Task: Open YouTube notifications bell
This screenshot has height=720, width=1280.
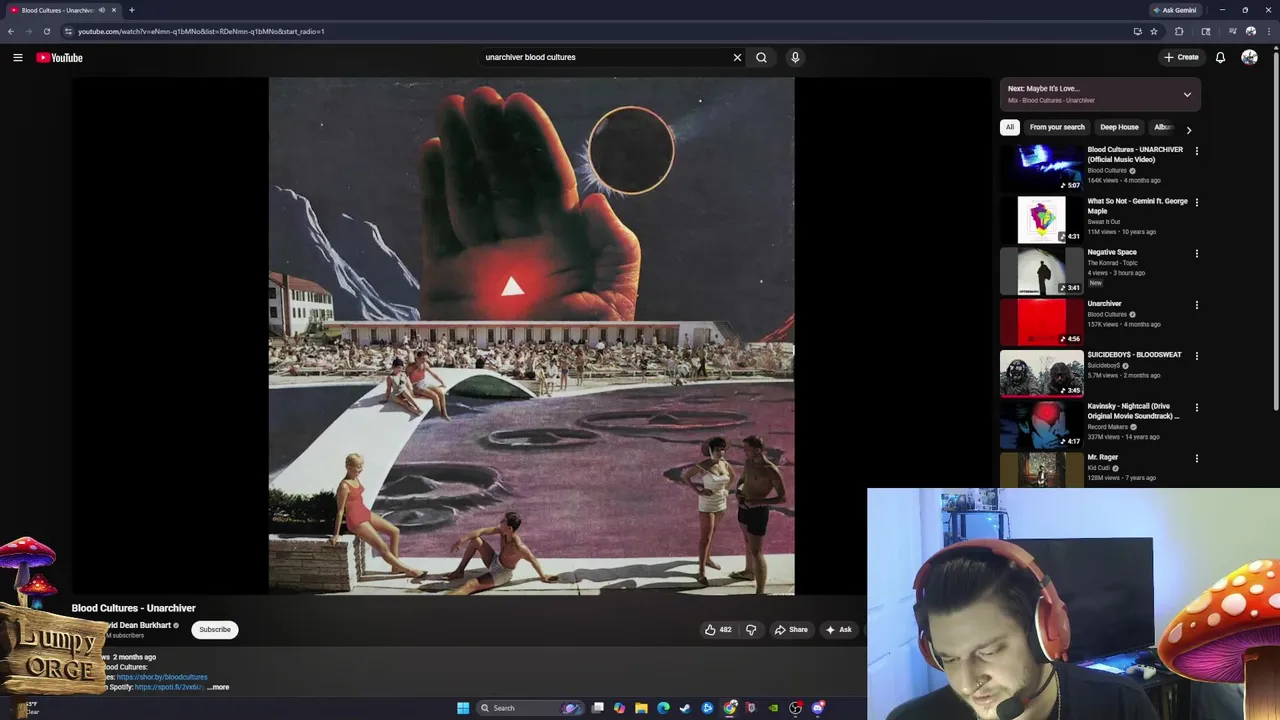Action: click(1220, 57)
